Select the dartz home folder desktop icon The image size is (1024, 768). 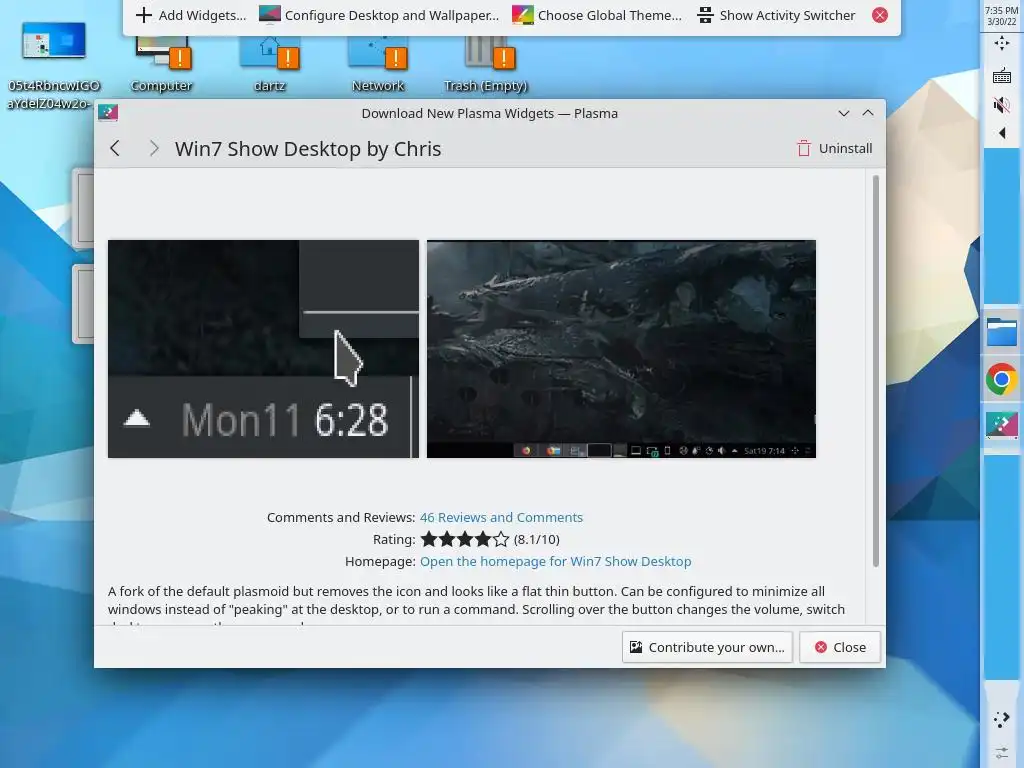click(x=270, y=65)
